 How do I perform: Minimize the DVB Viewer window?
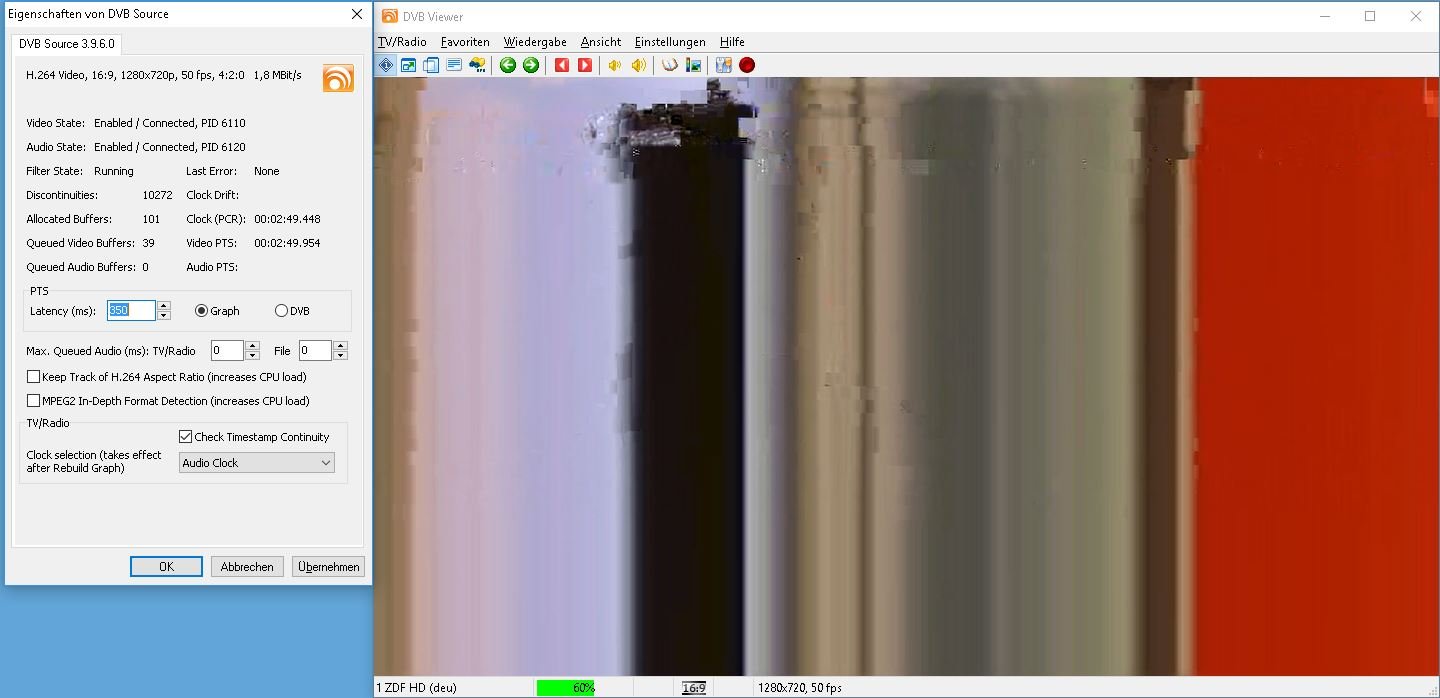[1325, 16]
